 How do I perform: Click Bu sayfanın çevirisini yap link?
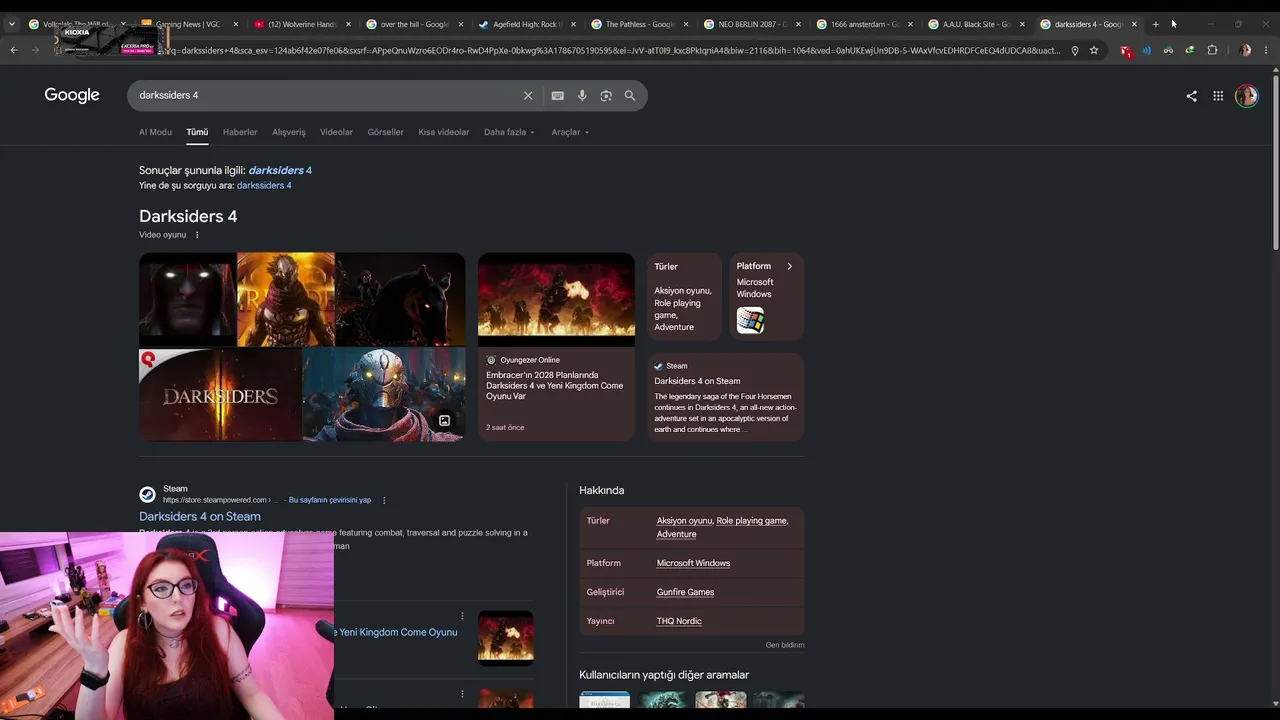click(x=330, y=500)
